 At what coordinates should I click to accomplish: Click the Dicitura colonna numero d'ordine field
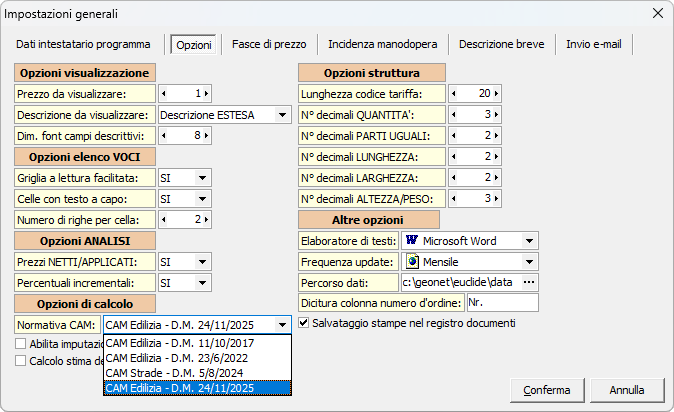pos(502,303)
